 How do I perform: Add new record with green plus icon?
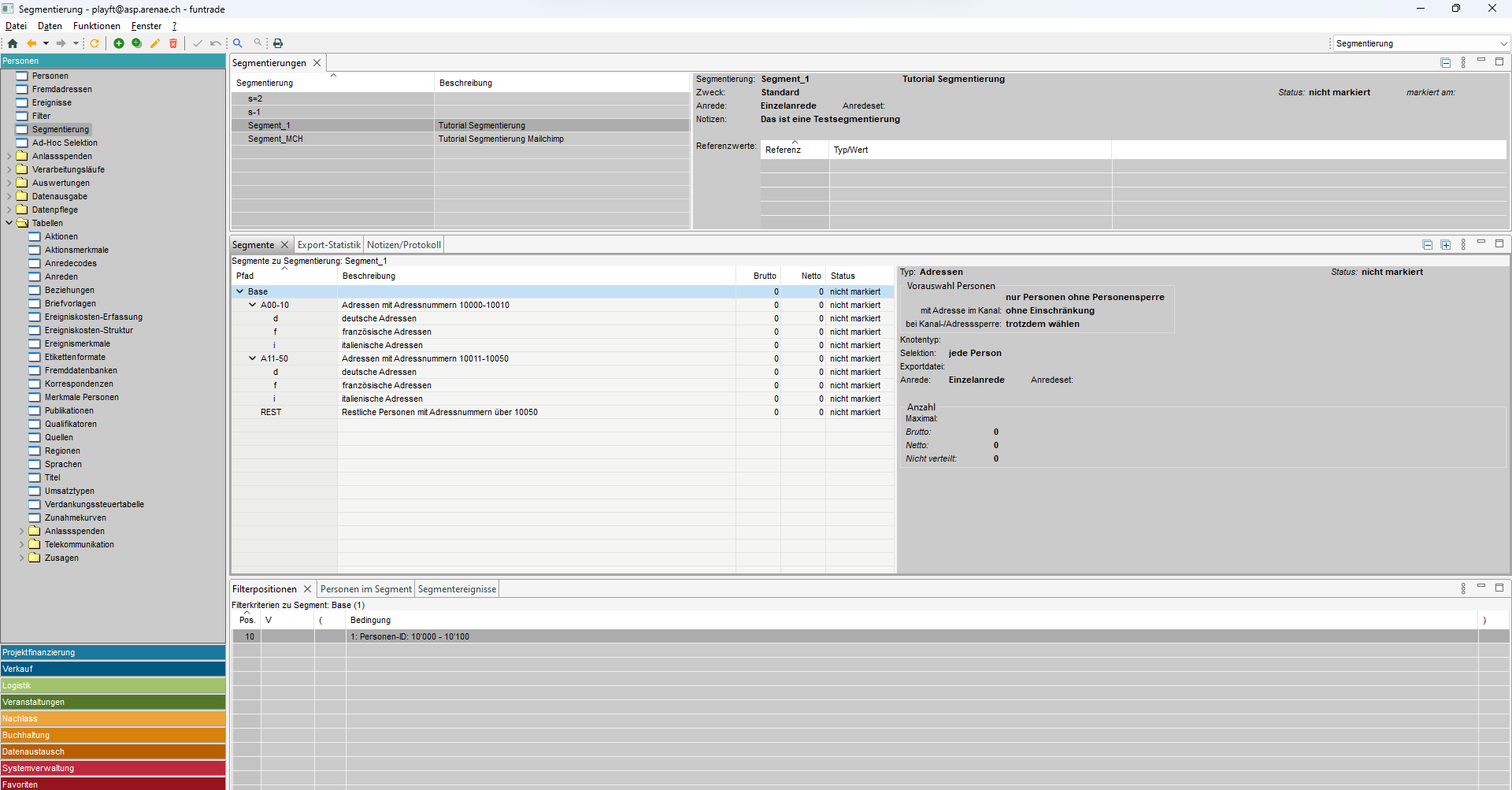pyautogui.click(x=119, y=43)
